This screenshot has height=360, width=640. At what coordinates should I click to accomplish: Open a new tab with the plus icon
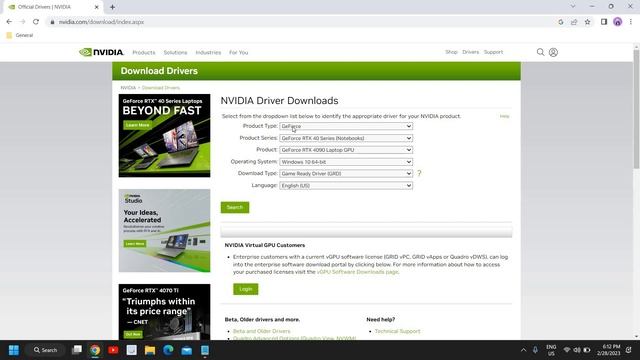[x=112, y=7]
